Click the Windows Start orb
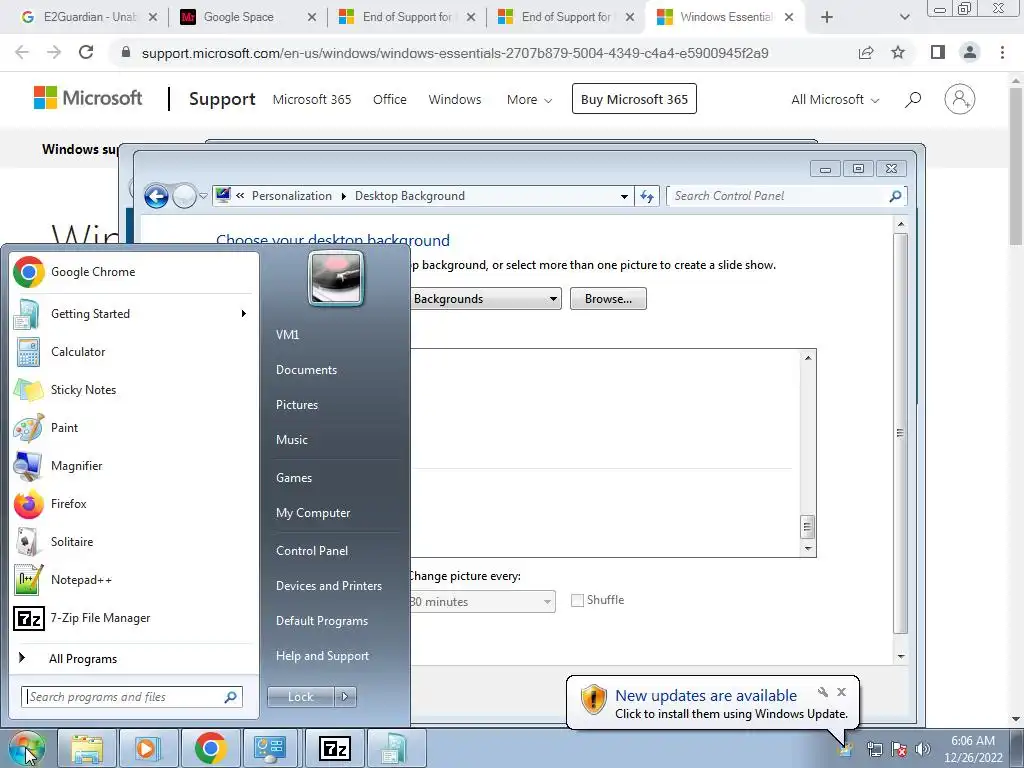 26,748
